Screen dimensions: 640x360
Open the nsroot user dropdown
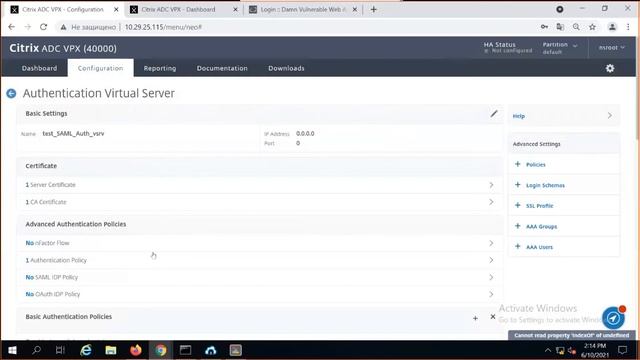[611, 48]
